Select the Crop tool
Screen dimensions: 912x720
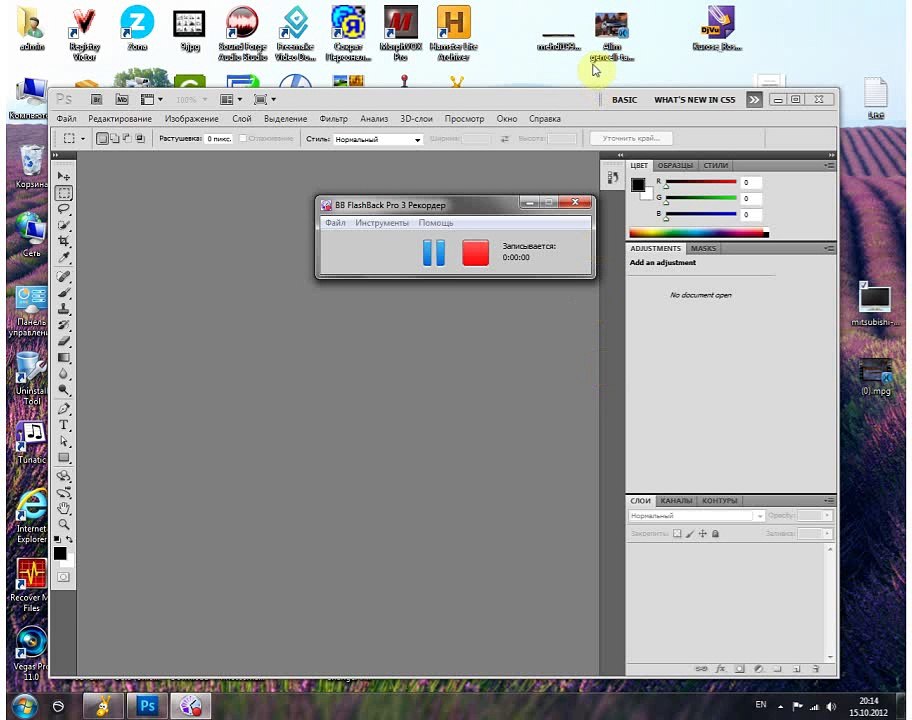click(x=63, y=241)
